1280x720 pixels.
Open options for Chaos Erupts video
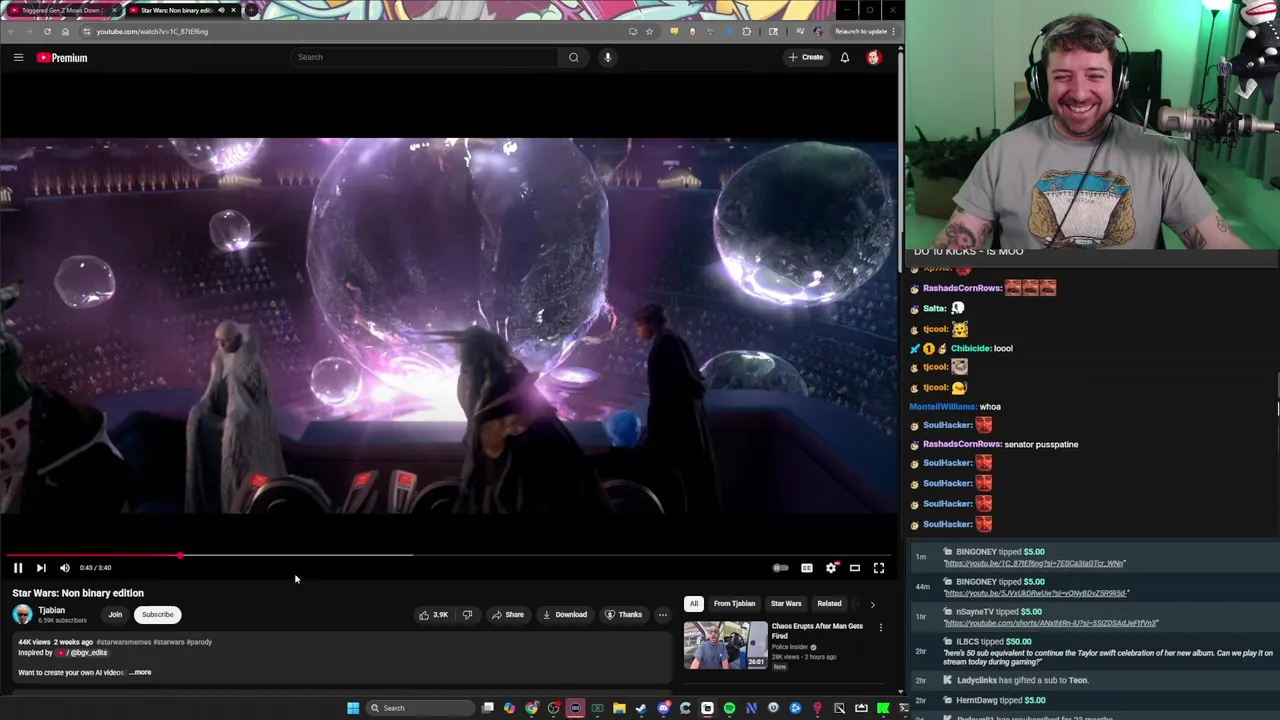tap(881, 628)
